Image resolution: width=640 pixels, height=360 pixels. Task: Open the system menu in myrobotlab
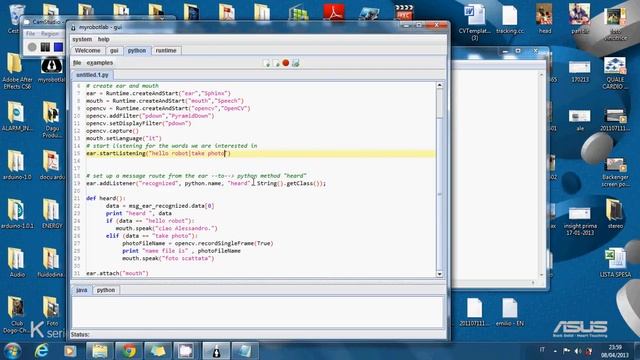click(82, 39)
